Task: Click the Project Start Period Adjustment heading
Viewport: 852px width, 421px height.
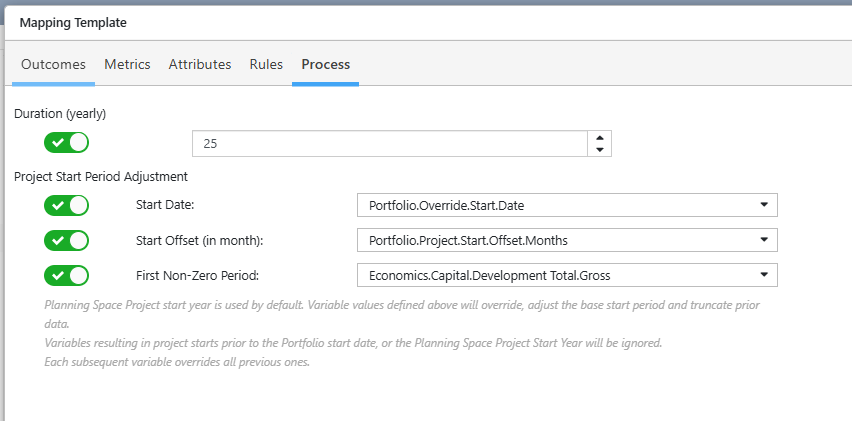Action: [101, 177]
